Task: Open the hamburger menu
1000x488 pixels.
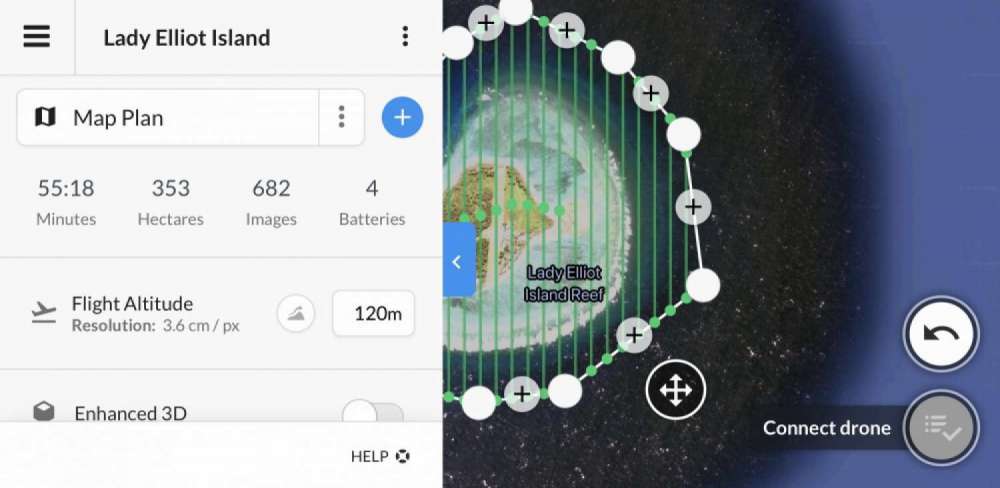Action: click(36, 36)
